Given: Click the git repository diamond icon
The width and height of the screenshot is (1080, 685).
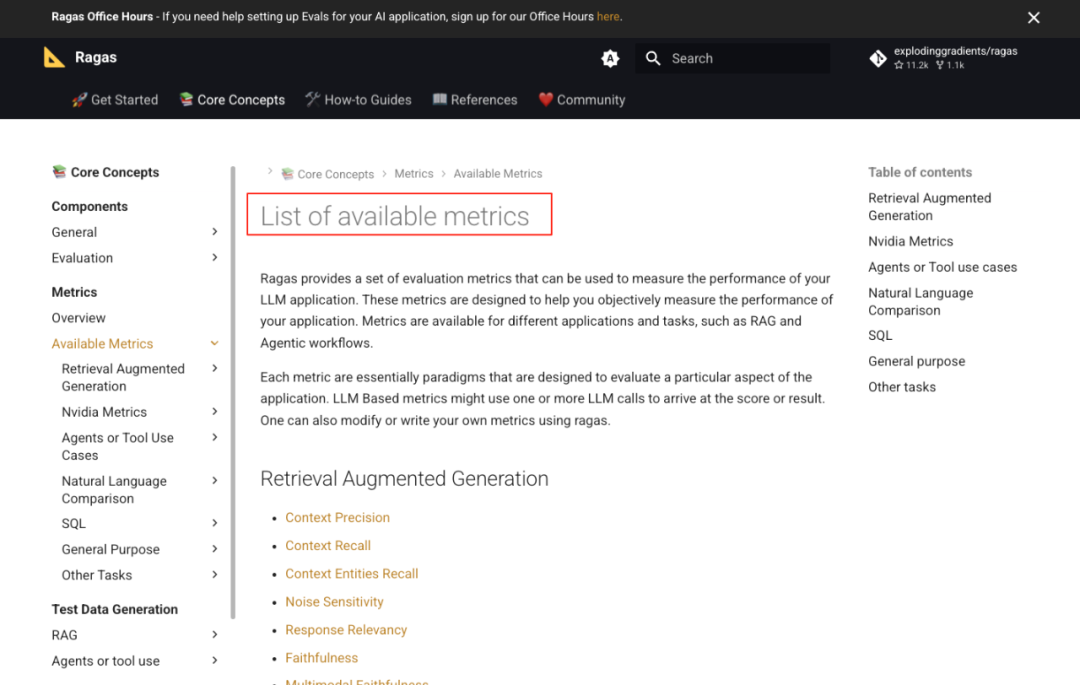Looking at the screenshot, I should (878, 59).
